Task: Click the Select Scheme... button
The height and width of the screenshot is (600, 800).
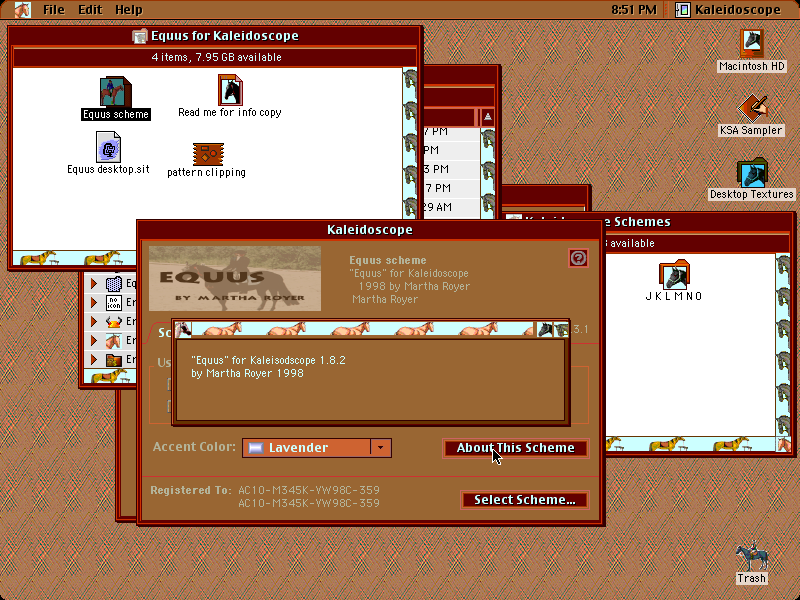Action: tap(524, 500)
